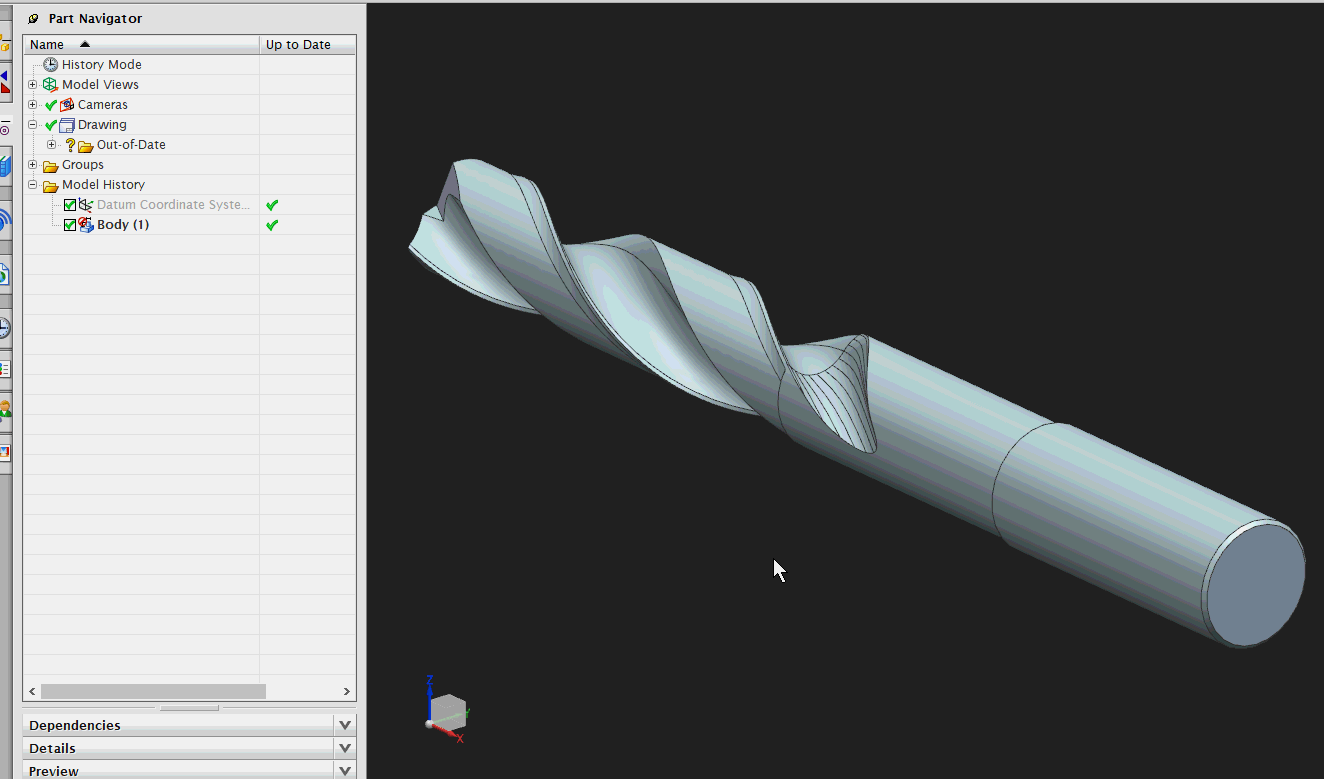Select the Out-of-Date label
This screenshot has width=1324, height=779.
point(131,145)
